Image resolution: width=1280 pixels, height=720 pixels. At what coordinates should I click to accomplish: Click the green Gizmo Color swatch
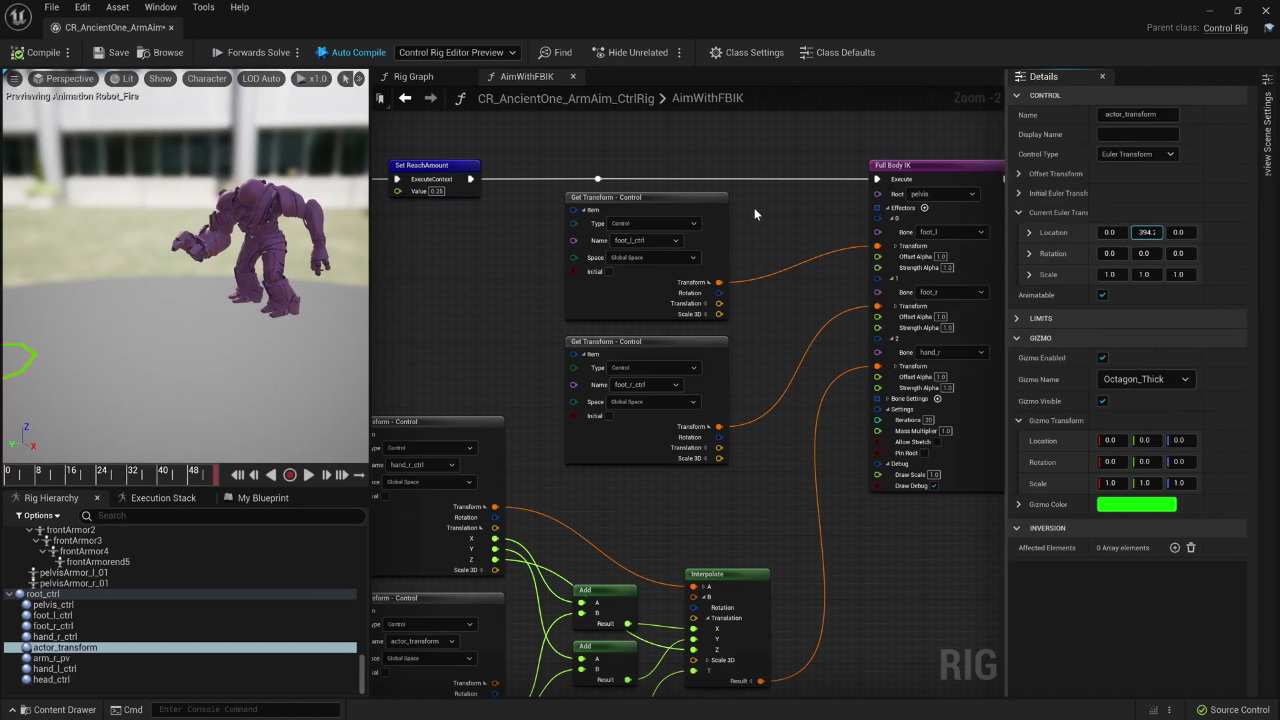point(1136,505)
